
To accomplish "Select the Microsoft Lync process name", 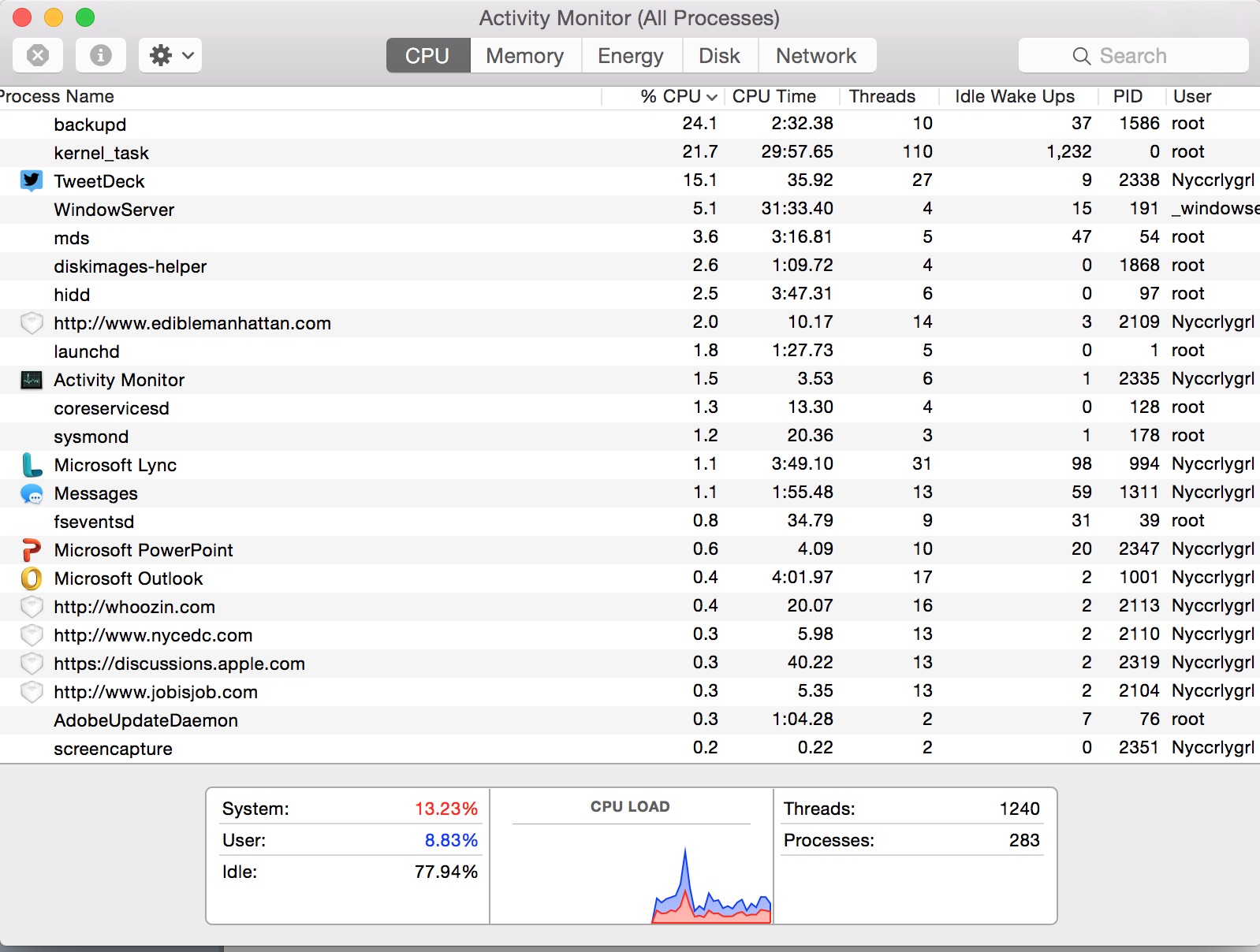I will [x=115, y=465].
